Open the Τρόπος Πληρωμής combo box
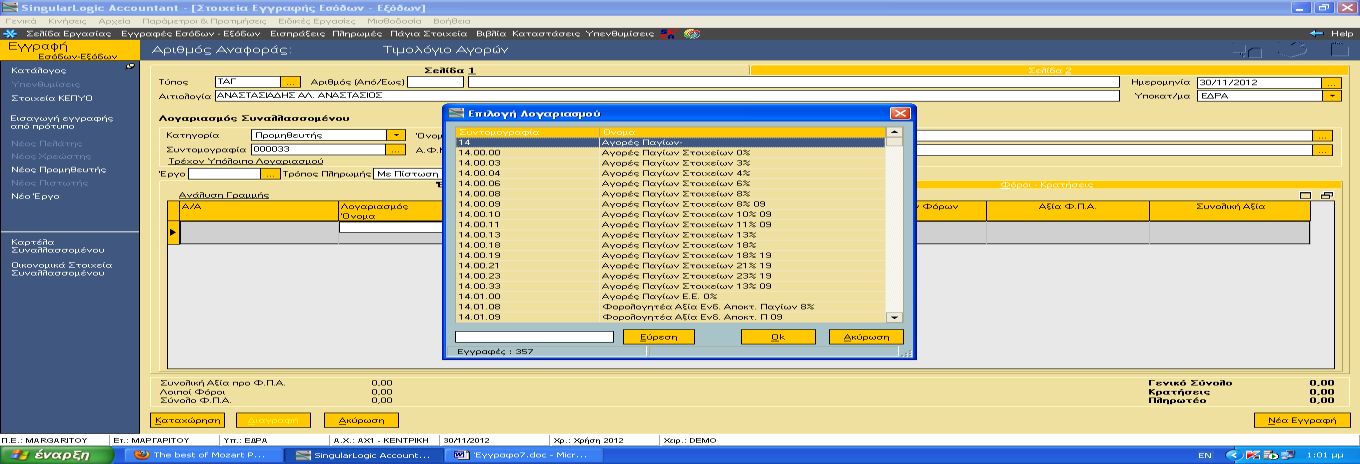Screen dimensions: 1360x464 point(409,174)
